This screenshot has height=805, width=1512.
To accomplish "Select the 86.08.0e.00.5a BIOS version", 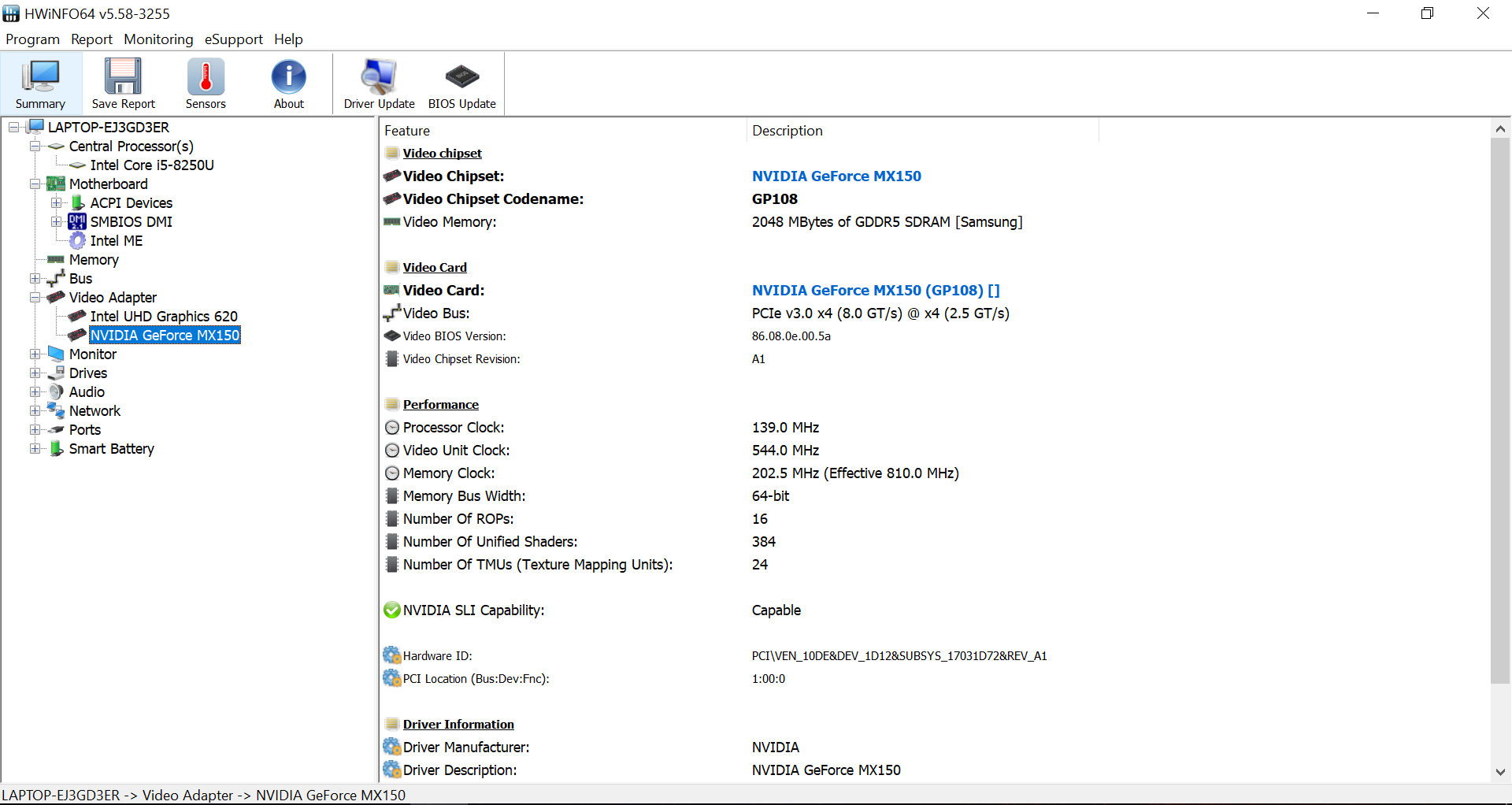I will tap(791, 336).
